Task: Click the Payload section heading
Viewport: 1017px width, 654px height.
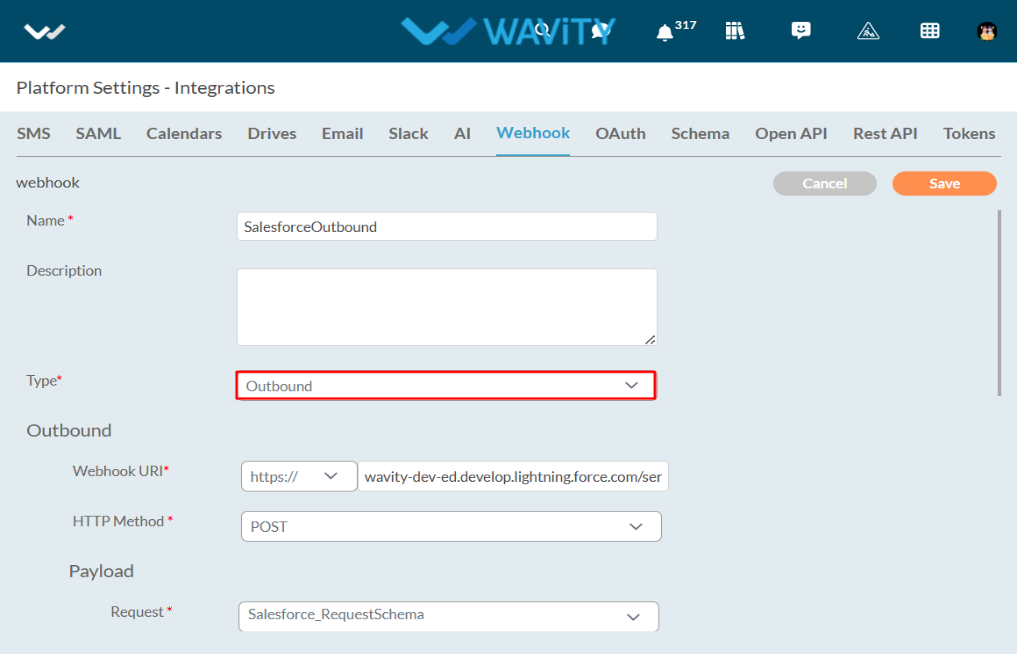Action: point(101,571)
